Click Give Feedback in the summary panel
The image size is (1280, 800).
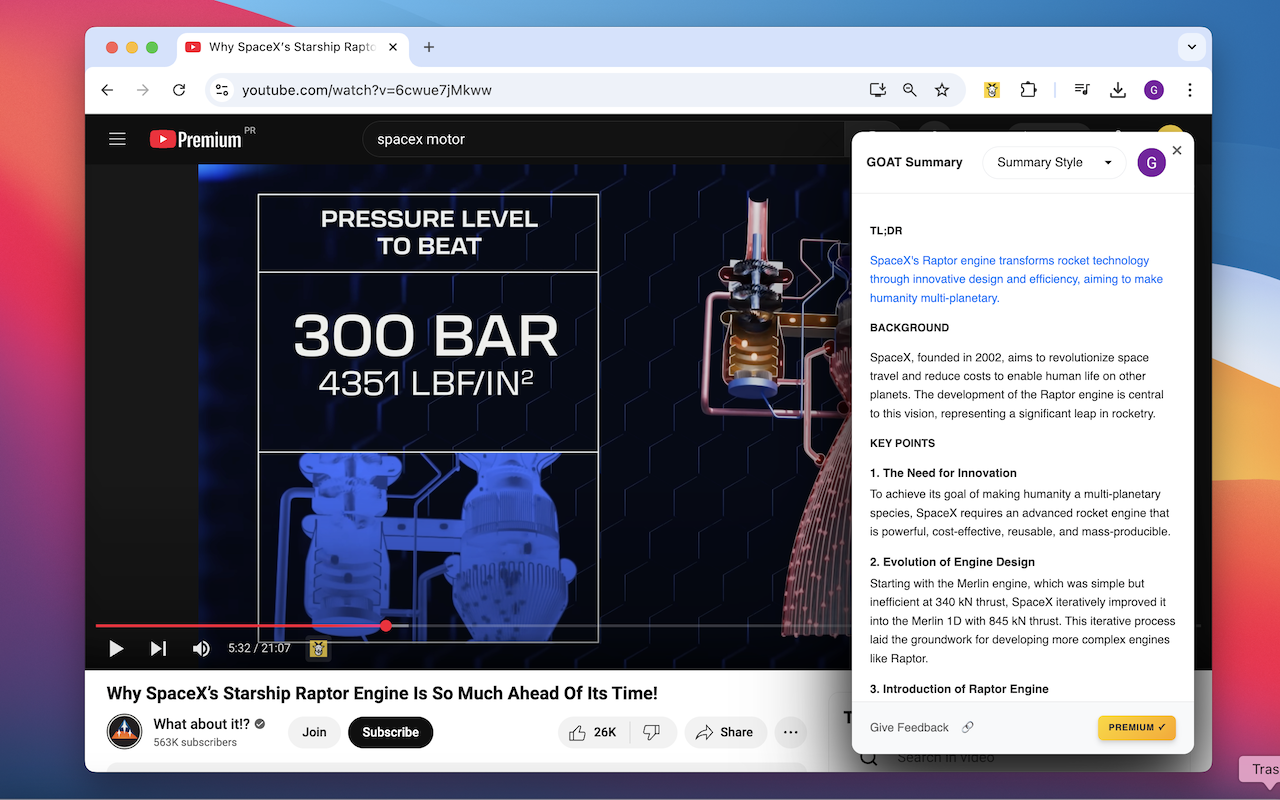909,727
